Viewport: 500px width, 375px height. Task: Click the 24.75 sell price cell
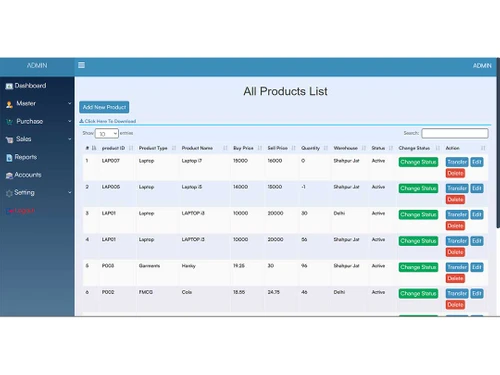[273, 292]
